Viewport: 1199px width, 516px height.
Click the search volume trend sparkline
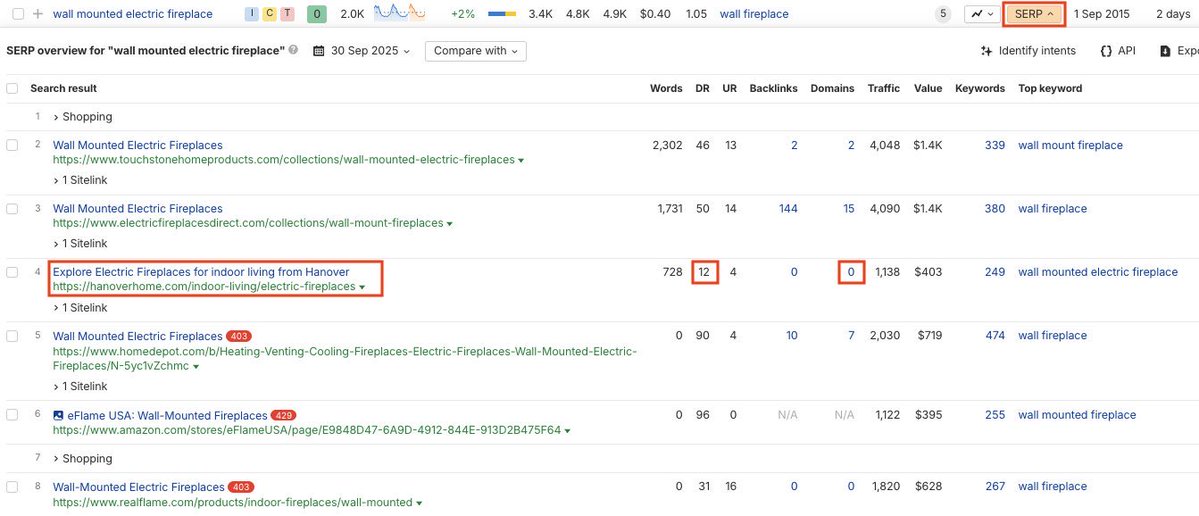(x=399, y=13)
